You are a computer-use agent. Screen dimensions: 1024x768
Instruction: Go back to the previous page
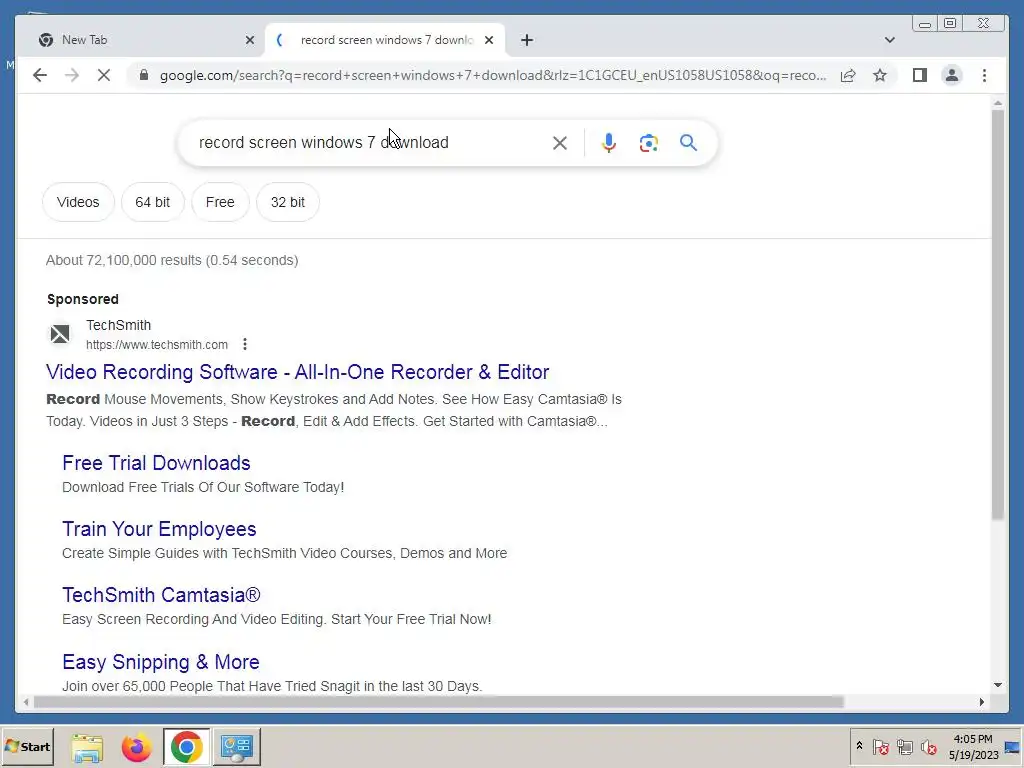pyautogui.click(x=40, y=75)
